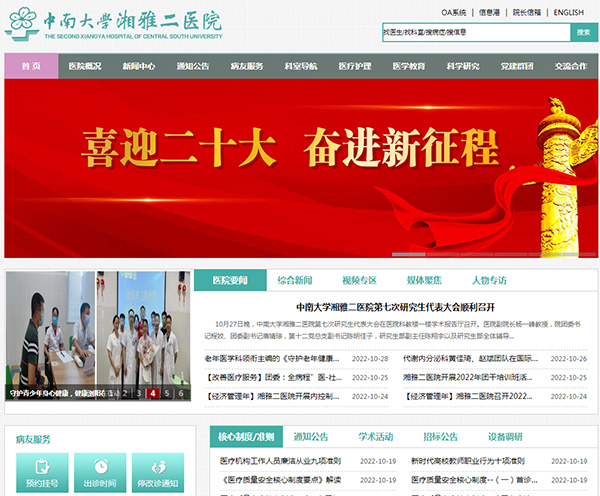Open 医疗机构工作人员廉洁从业九项准则
Screen dimensions: 600x496
pyautogui.click(x=280, y=461)
